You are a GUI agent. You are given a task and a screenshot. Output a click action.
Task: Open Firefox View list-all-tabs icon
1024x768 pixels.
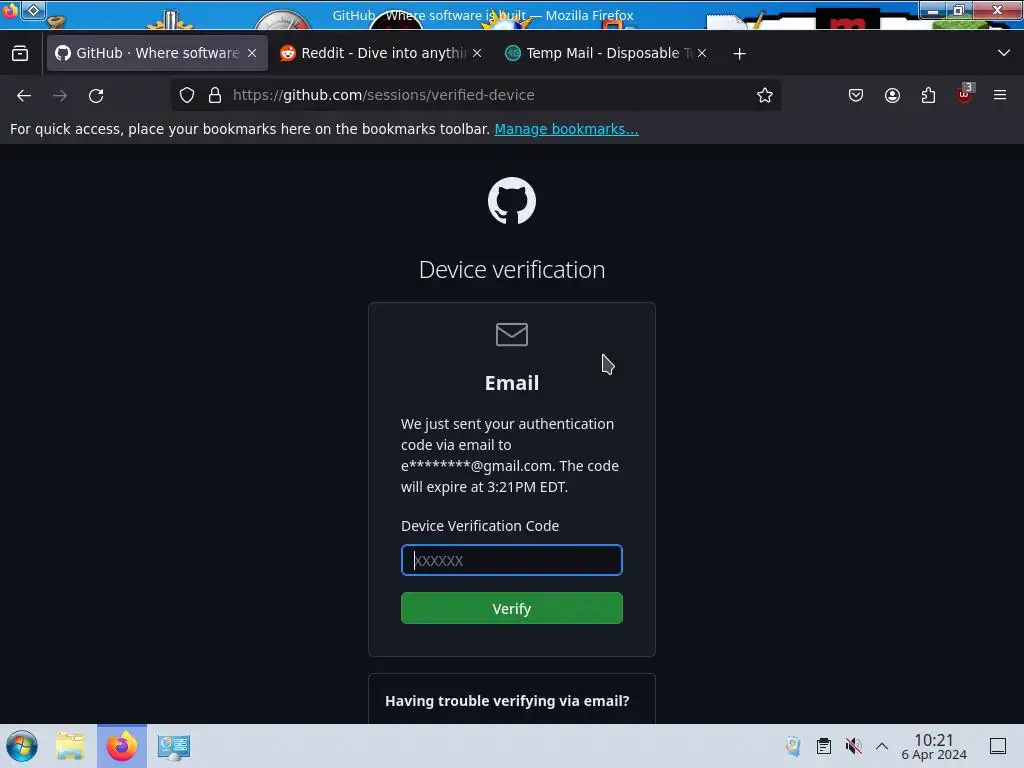click(x=20, y=54)
